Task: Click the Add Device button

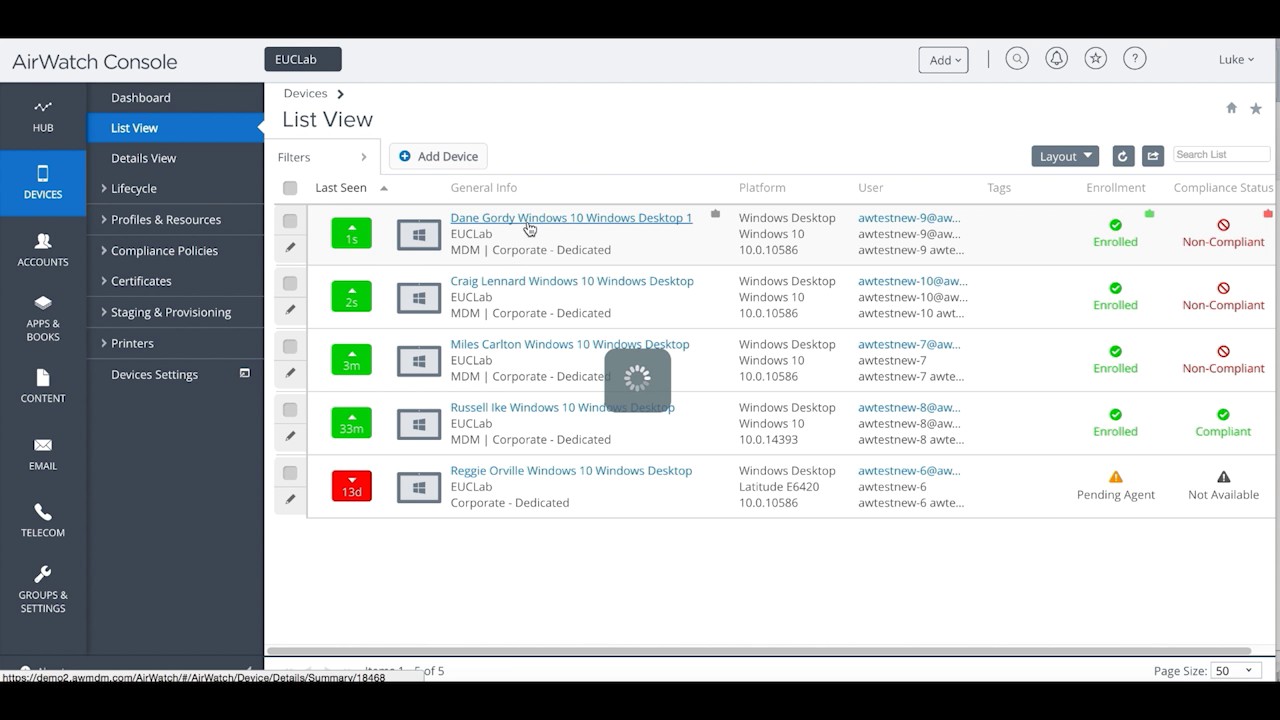Action: (x=438, y=156)
